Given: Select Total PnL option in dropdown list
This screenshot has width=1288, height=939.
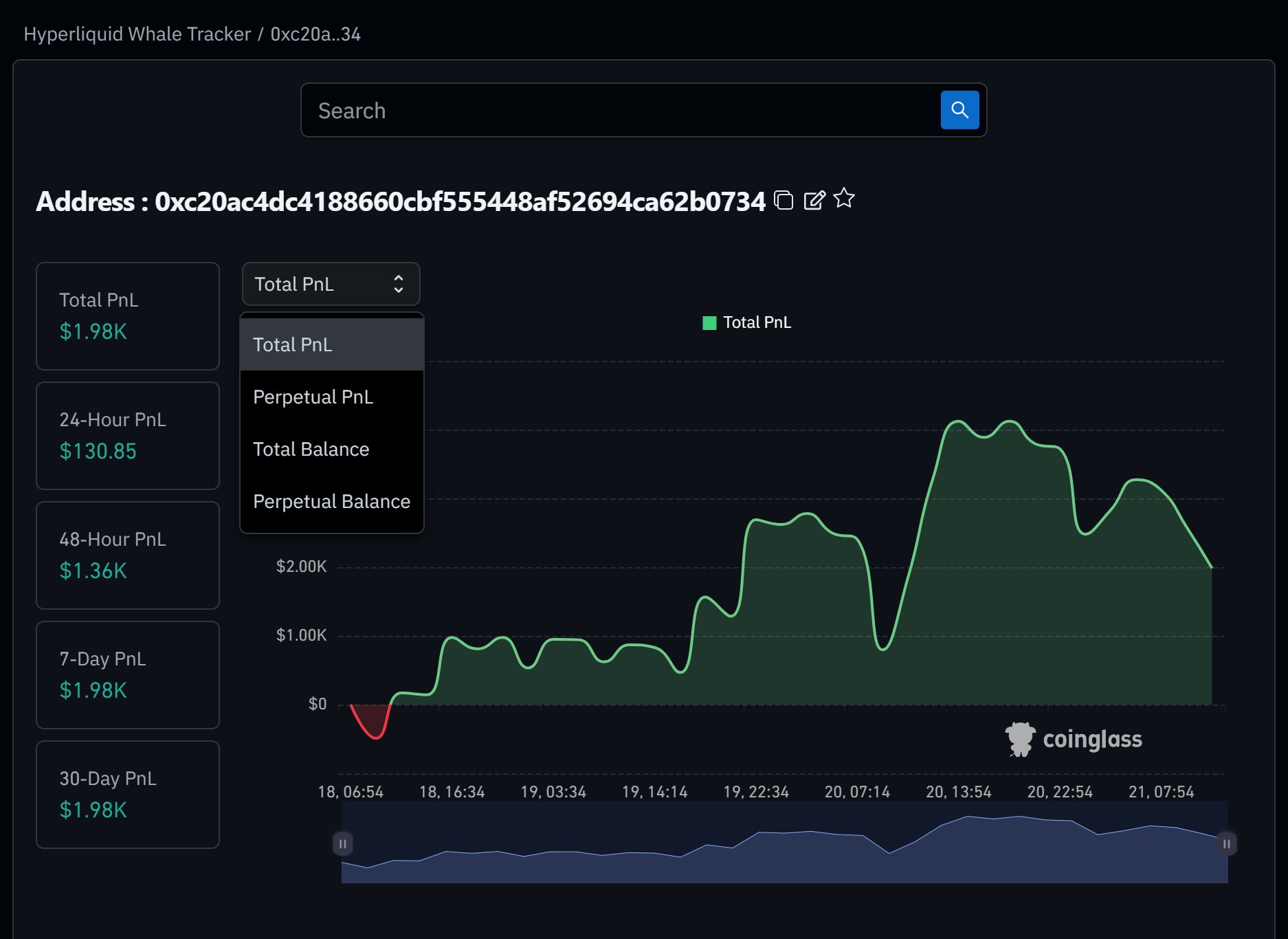Looking at the screenshot, I should point(331,344).
